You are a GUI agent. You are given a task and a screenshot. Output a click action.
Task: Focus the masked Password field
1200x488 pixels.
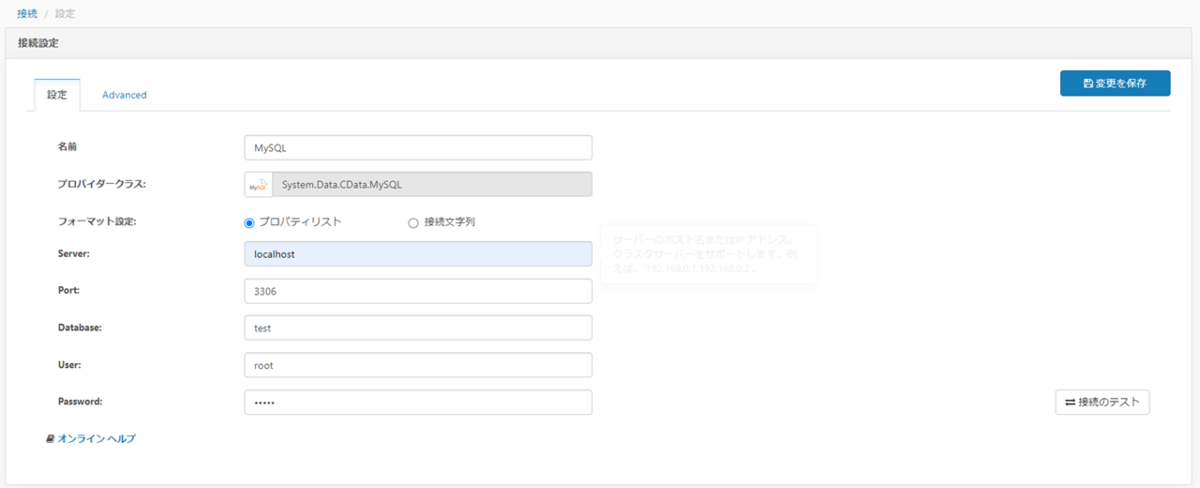[x=418, y=402]
